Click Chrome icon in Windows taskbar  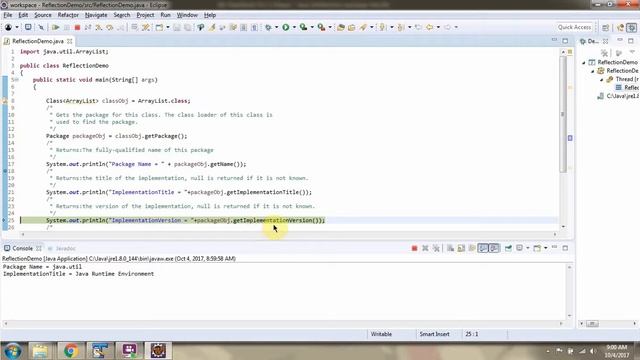point(71,351)
